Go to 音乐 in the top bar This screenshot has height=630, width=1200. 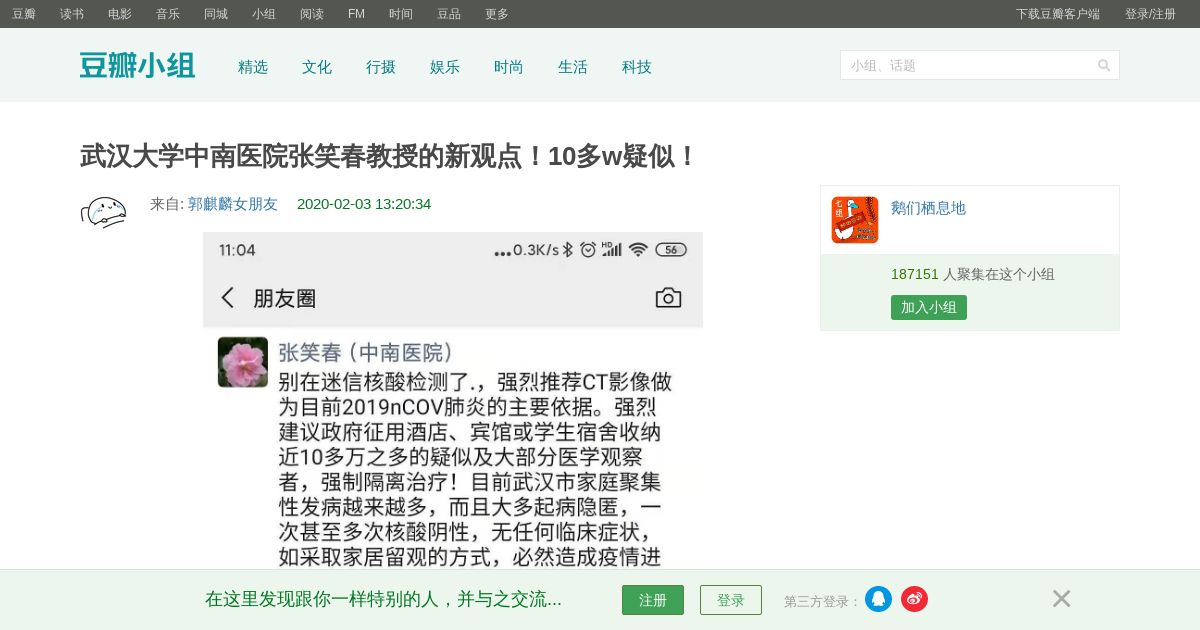tap(168, 14)
